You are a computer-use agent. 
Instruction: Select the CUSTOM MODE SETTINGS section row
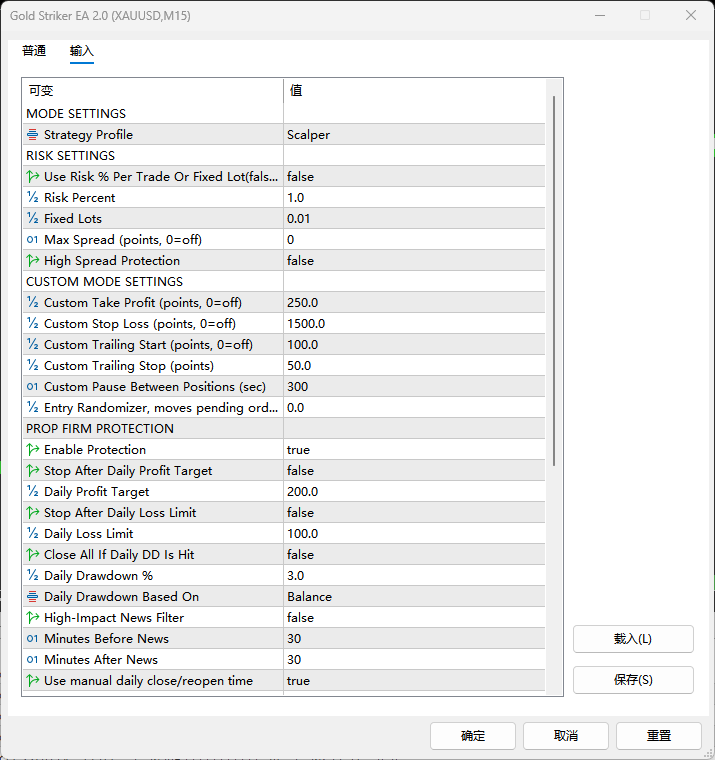point(284,282)
